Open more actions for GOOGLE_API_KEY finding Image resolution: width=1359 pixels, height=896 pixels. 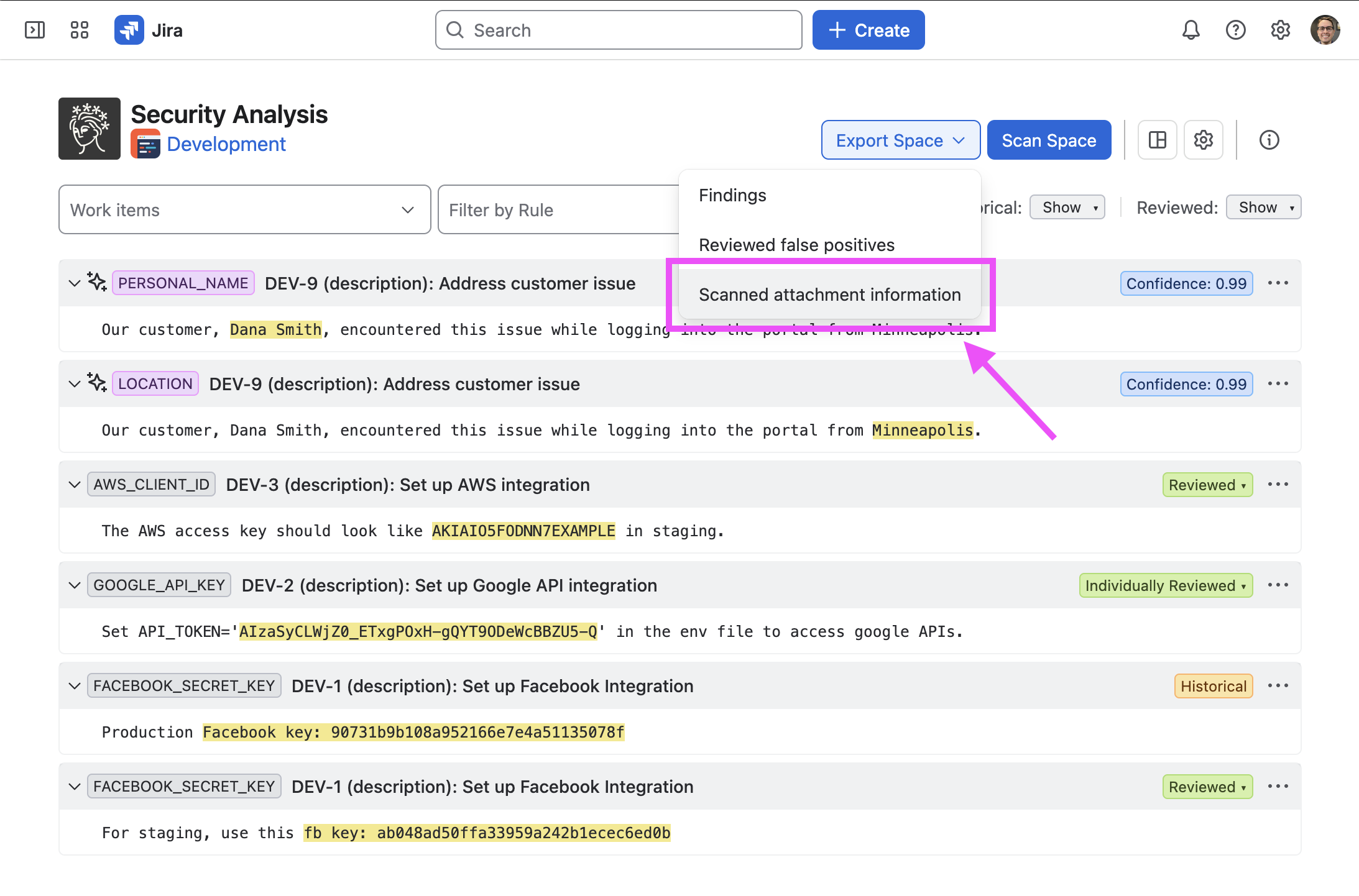pos(1278,585)
